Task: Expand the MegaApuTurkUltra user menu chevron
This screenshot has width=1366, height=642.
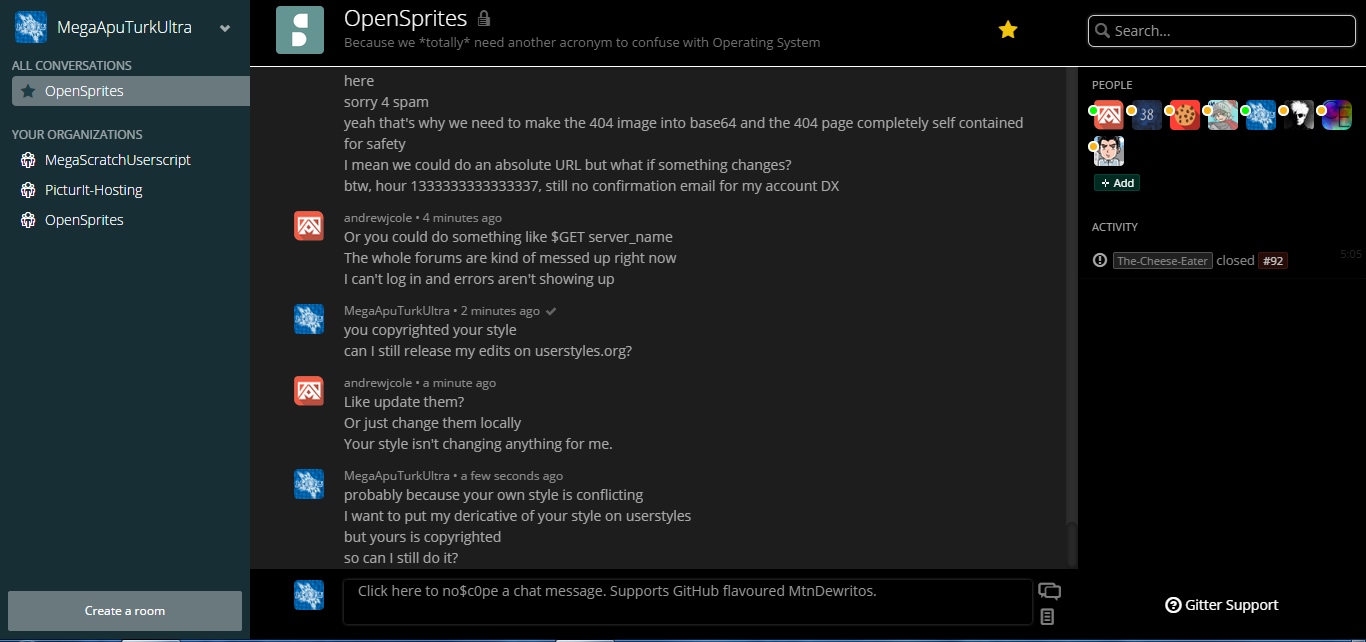Action: 226,29
